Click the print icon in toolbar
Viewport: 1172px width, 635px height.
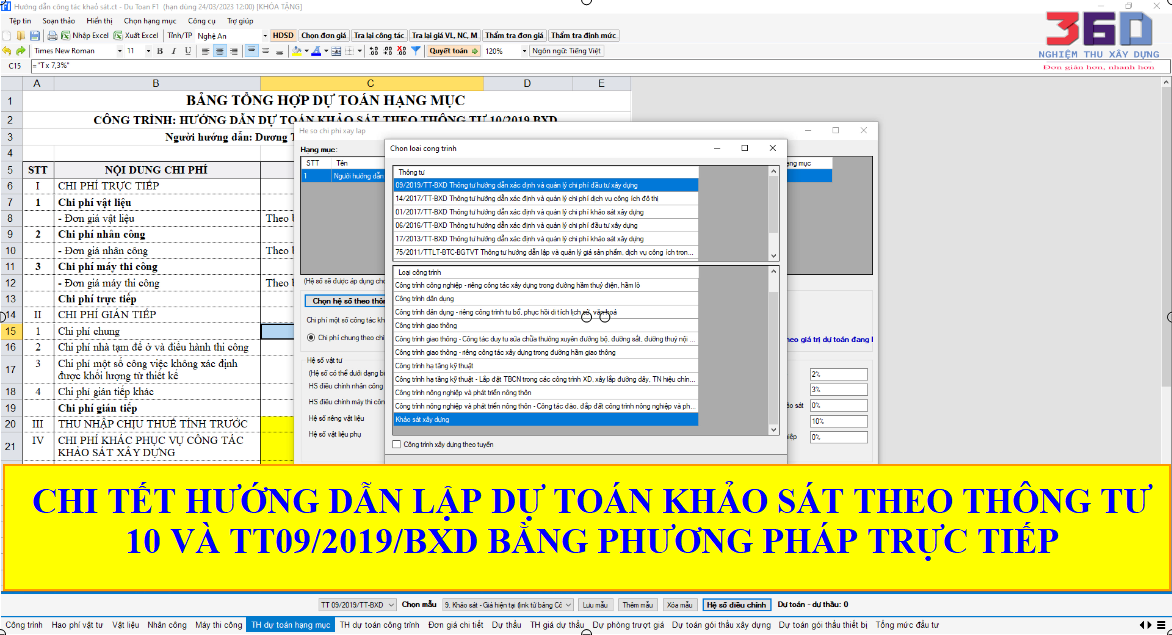click(x=52, y=36)
